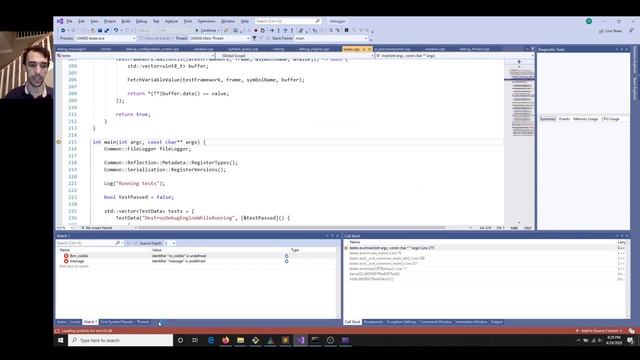
Task: Select the CPU Usage tab in Diagnostic Tools
Action: [611, 119]
